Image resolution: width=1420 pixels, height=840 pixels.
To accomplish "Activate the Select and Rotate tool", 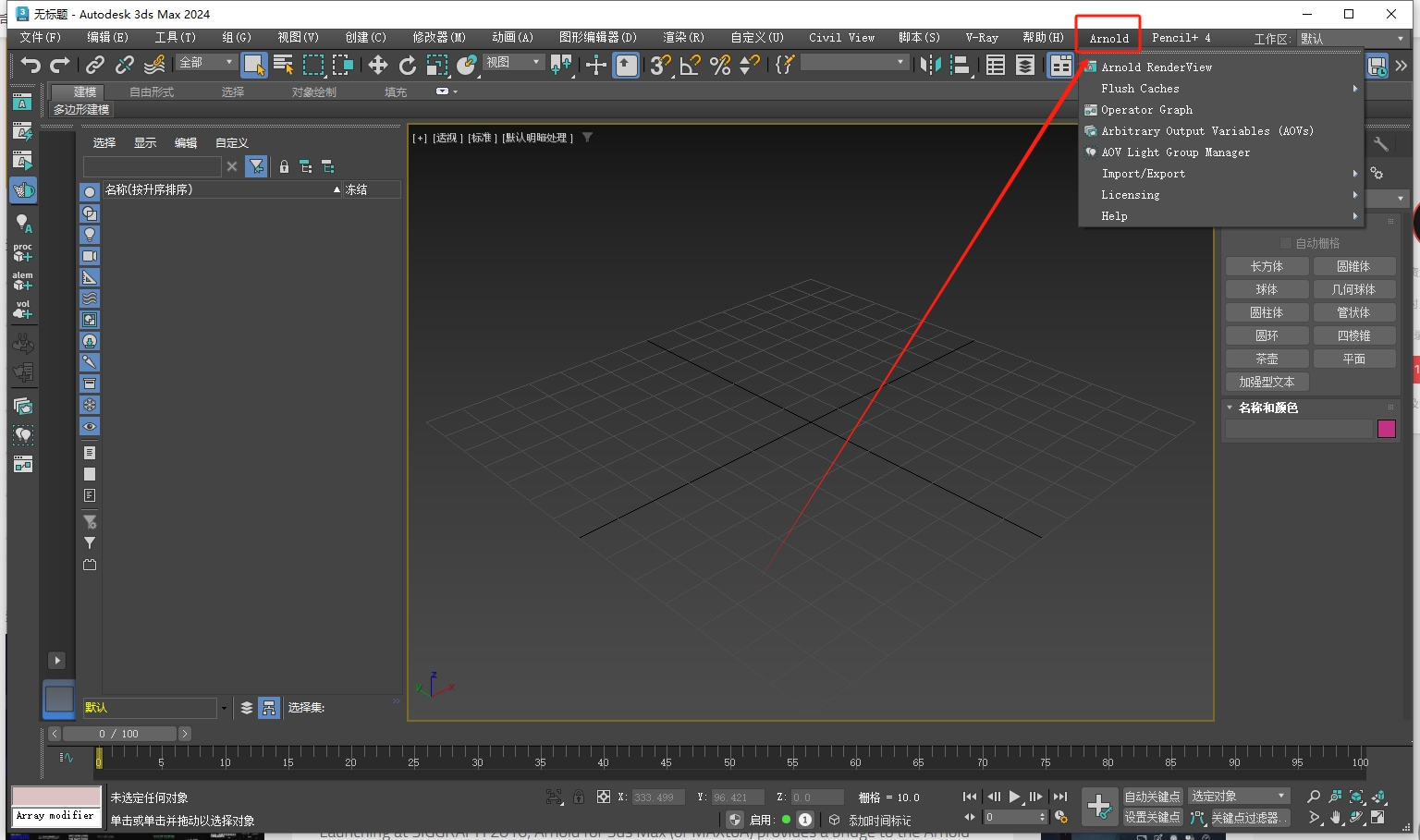I will [407, 65].
